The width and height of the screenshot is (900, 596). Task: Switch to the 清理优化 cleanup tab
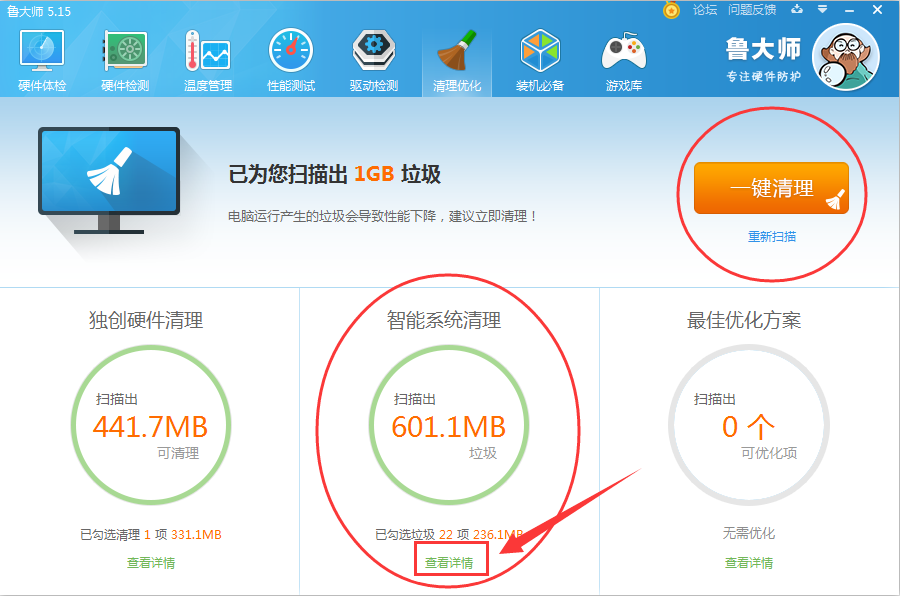(455, 60)
